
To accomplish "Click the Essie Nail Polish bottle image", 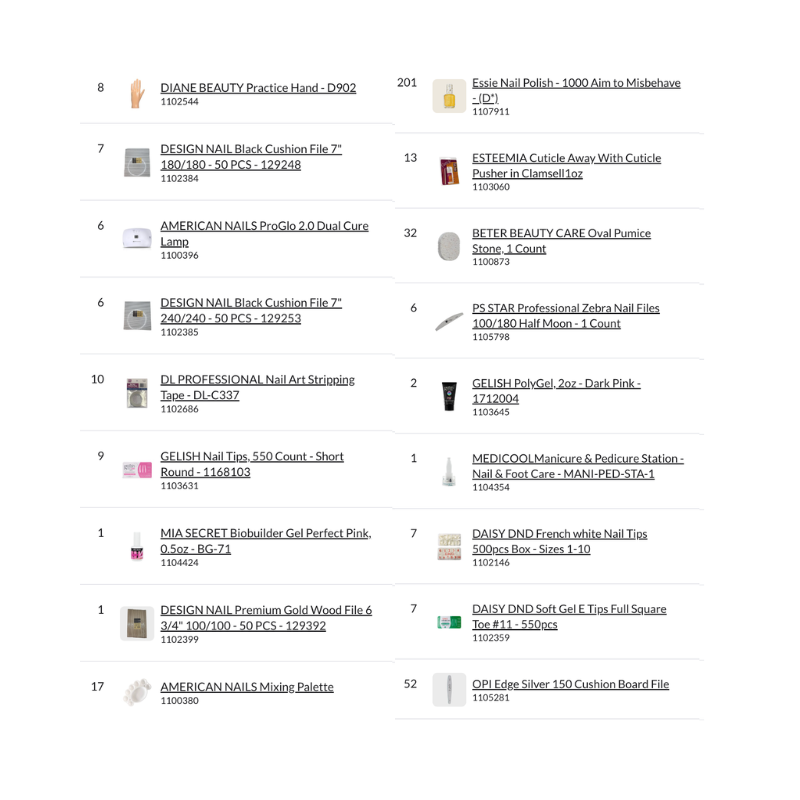I will tap(449, 97).
